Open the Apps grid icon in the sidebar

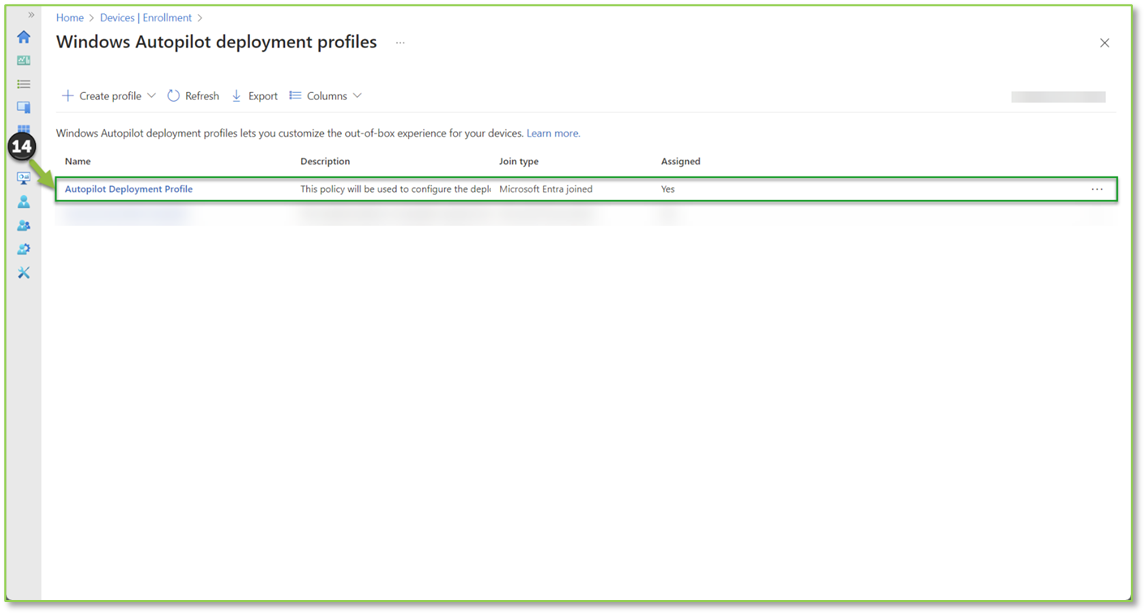[x=23, y=129]
